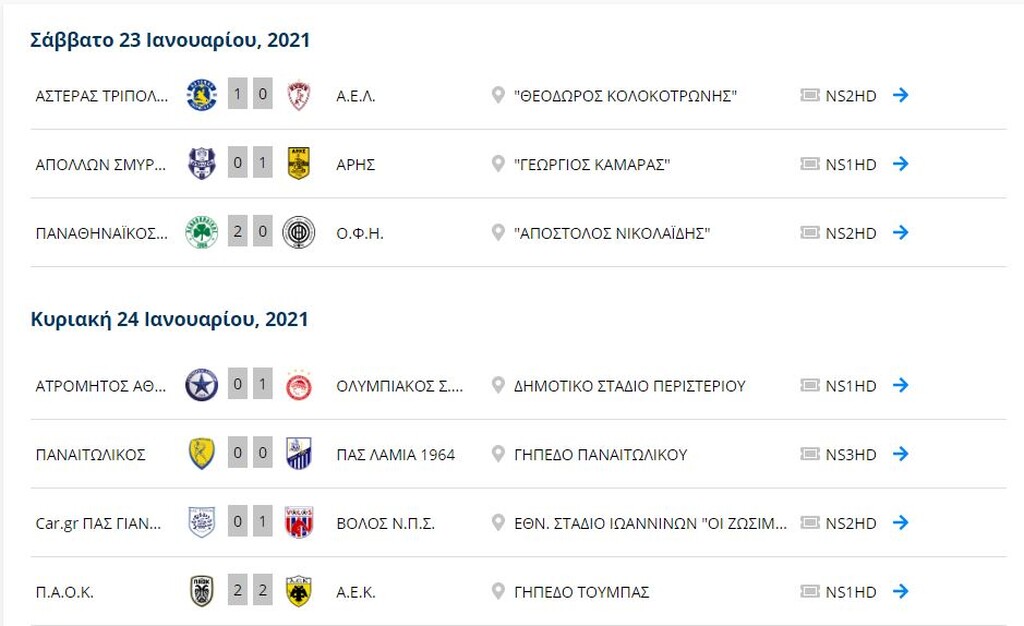
Task: Click the Volos N.P.S. red-blue crest
Action: click(298, 523)
